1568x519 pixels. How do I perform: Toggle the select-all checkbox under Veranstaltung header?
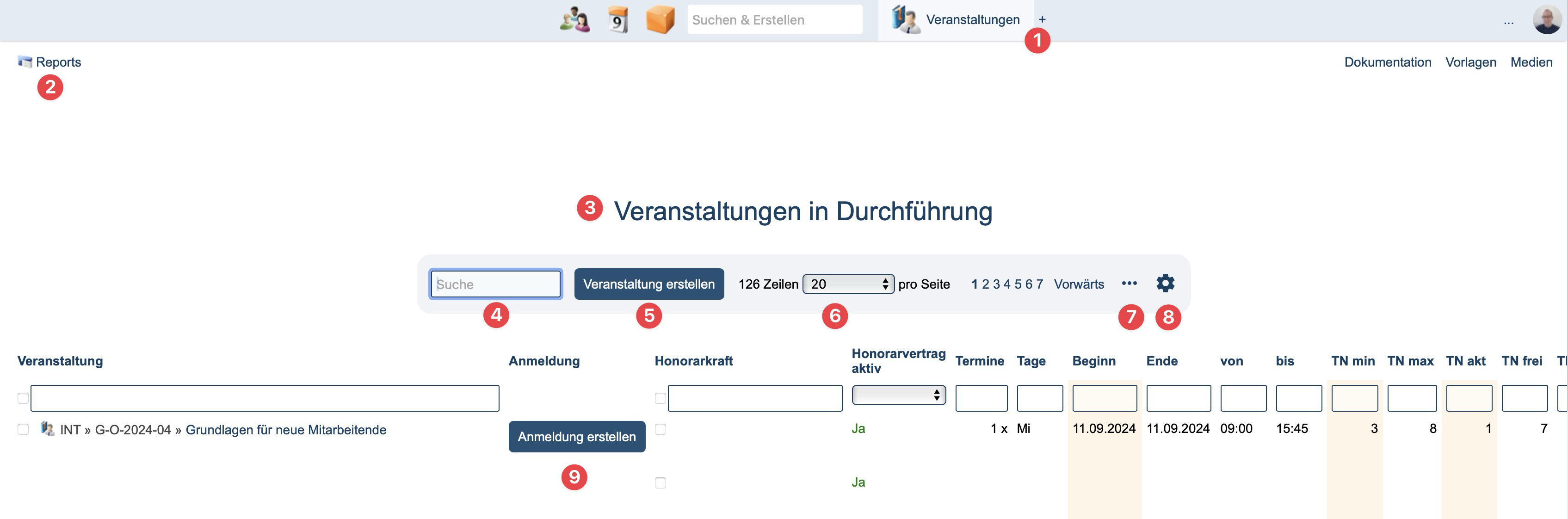tap(23, 398)
